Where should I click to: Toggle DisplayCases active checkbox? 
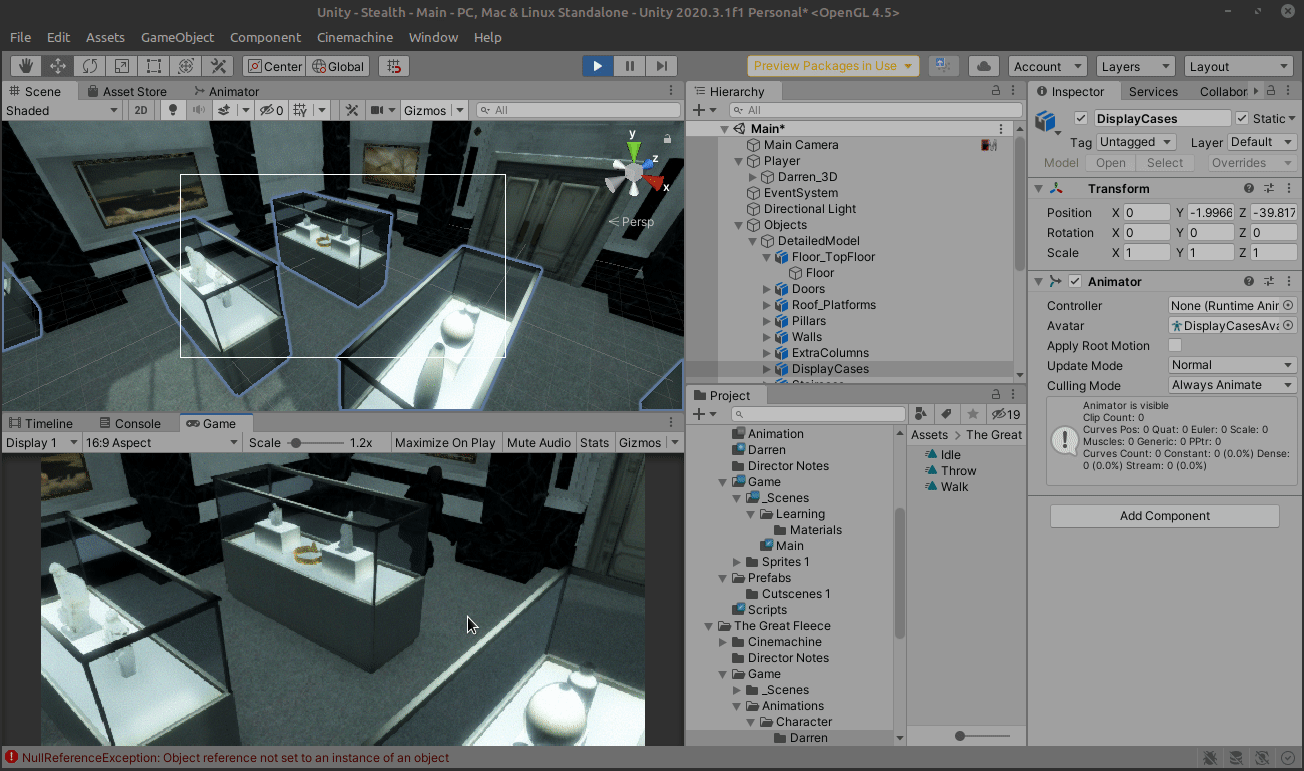tap(1080, 118)
